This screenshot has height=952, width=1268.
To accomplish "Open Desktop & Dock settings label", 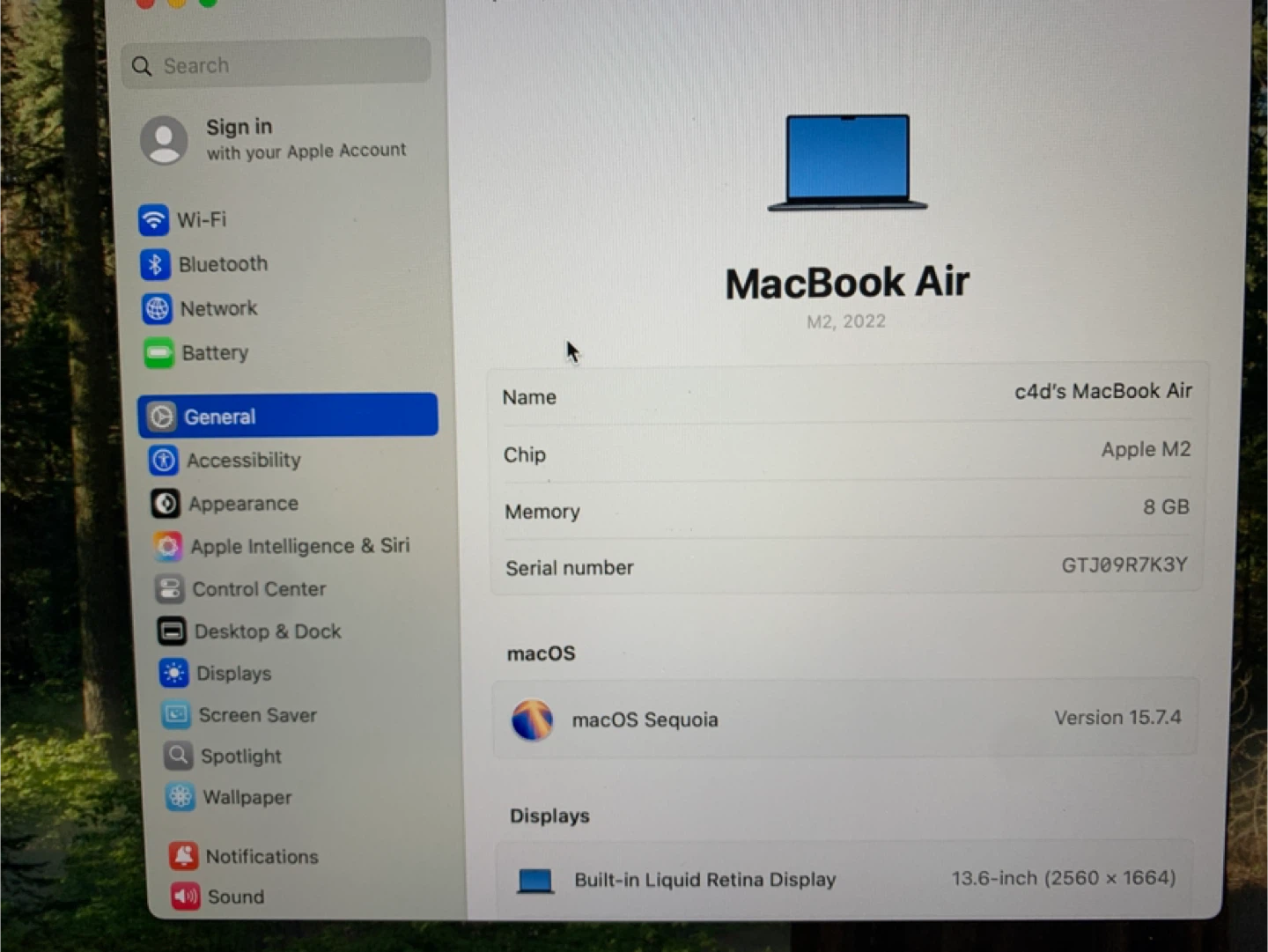I will coord(268,631).
